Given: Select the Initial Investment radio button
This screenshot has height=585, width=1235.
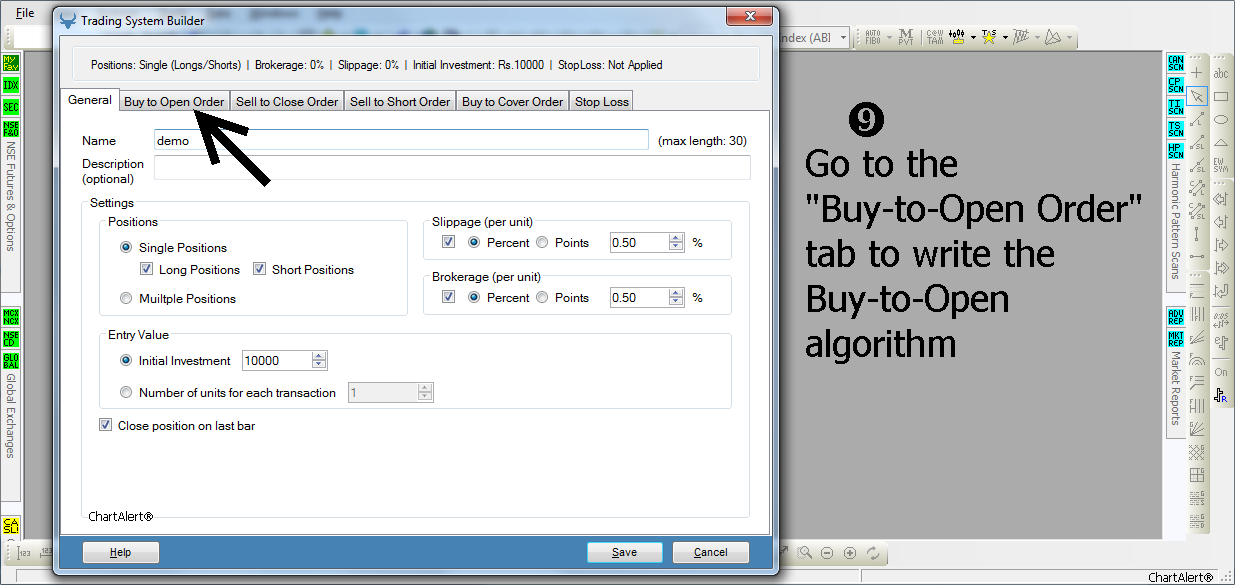Looking at the screenshot, I should tap(126, 361).
